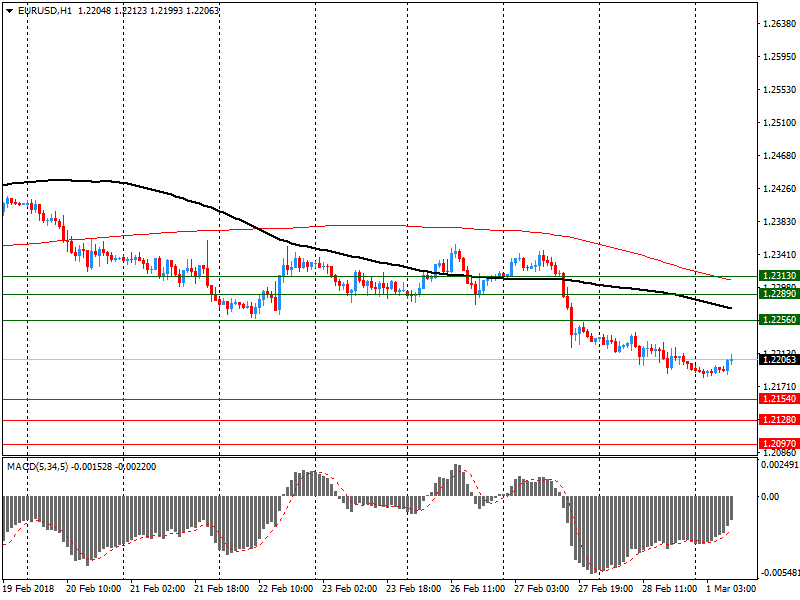Click the -0.005481 value on MACD scale
Viewport: 800px width, 600px height.
pyautogui.click(x=780, y=573)
